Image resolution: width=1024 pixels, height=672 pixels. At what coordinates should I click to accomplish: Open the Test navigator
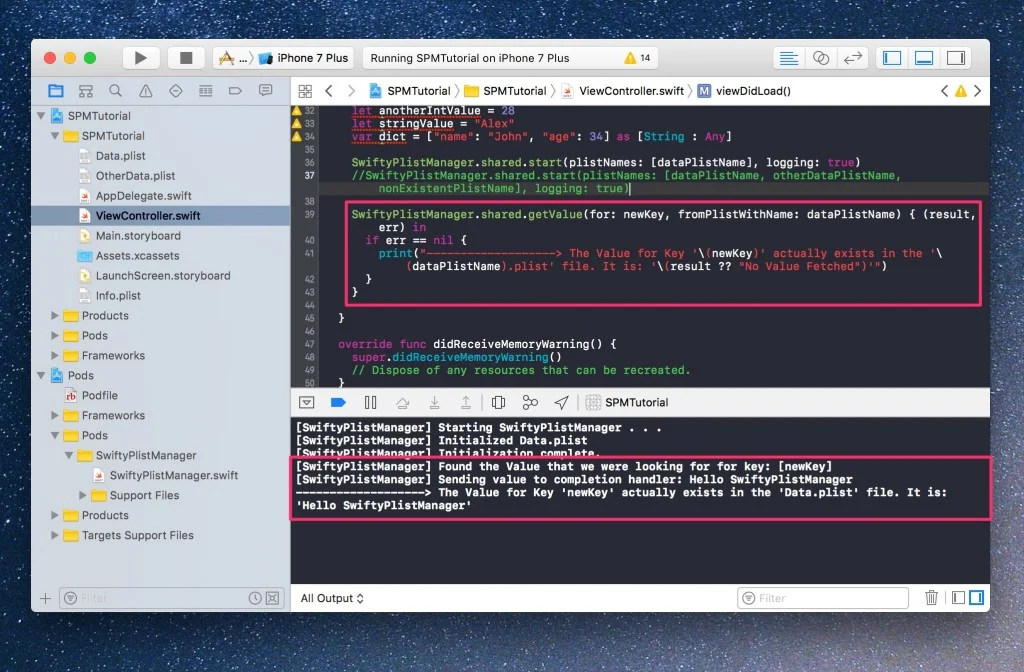tap(176, 91)
